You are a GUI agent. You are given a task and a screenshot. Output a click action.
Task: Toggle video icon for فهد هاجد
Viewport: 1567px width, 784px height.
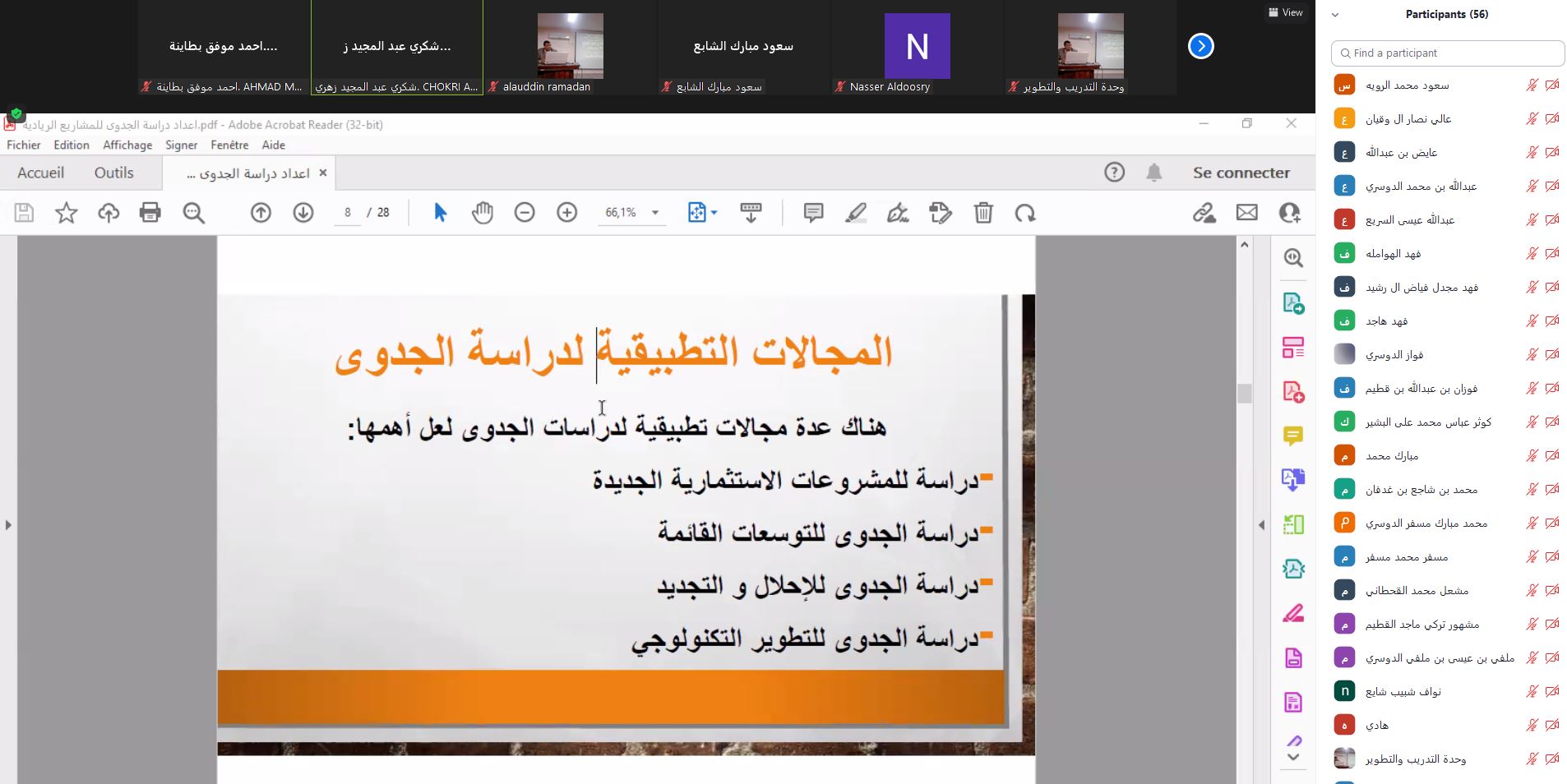(x=1552, y=321)
